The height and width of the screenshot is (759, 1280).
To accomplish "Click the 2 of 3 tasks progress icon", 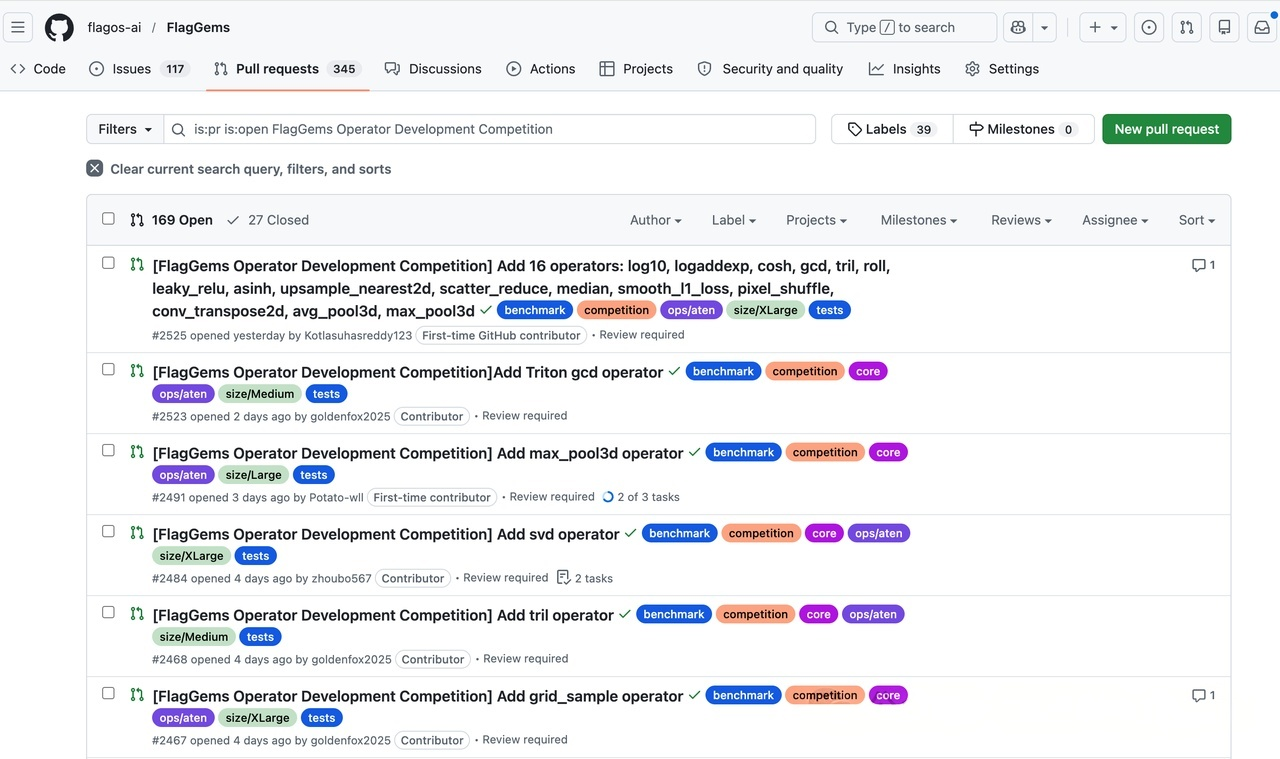I will 607,496.
